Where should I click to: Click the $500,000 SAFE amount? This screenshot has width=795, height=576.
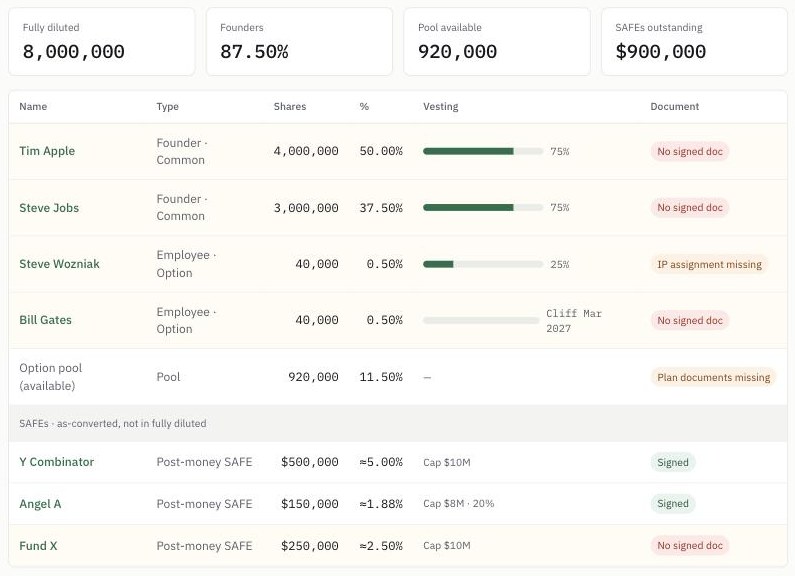coord(309,462)
